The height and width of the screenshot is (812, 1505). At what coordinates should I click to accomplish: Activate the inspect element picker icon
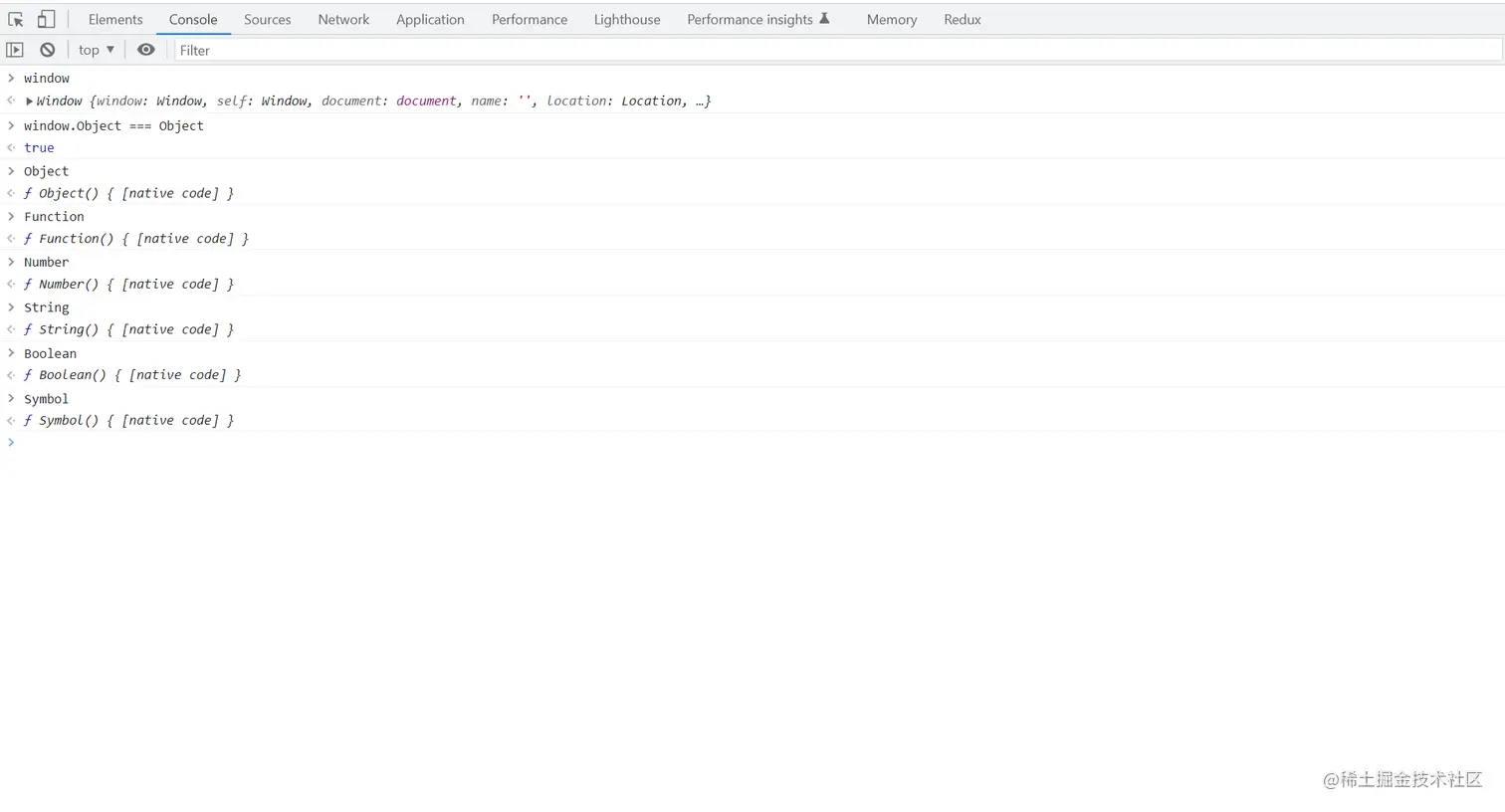[x=16, y=20]
